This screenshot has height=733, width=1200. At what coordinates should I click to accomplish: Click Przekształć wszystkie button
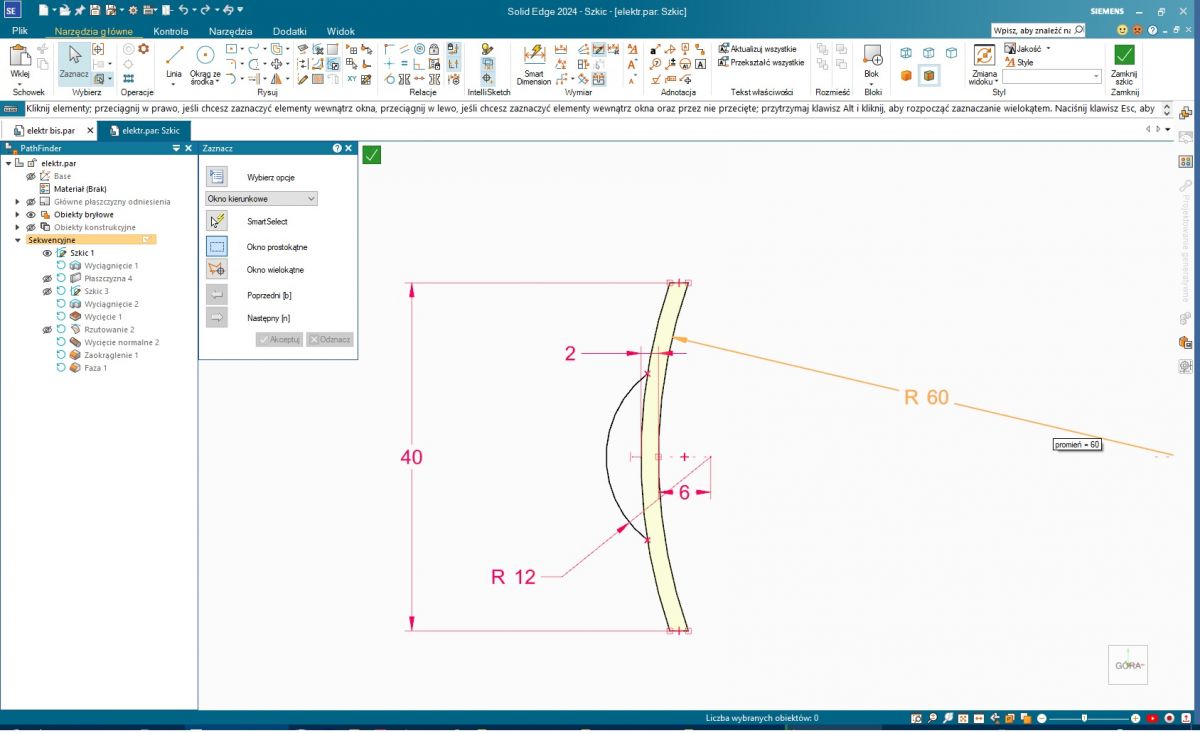pyautogui.click(x=761, y=62)
